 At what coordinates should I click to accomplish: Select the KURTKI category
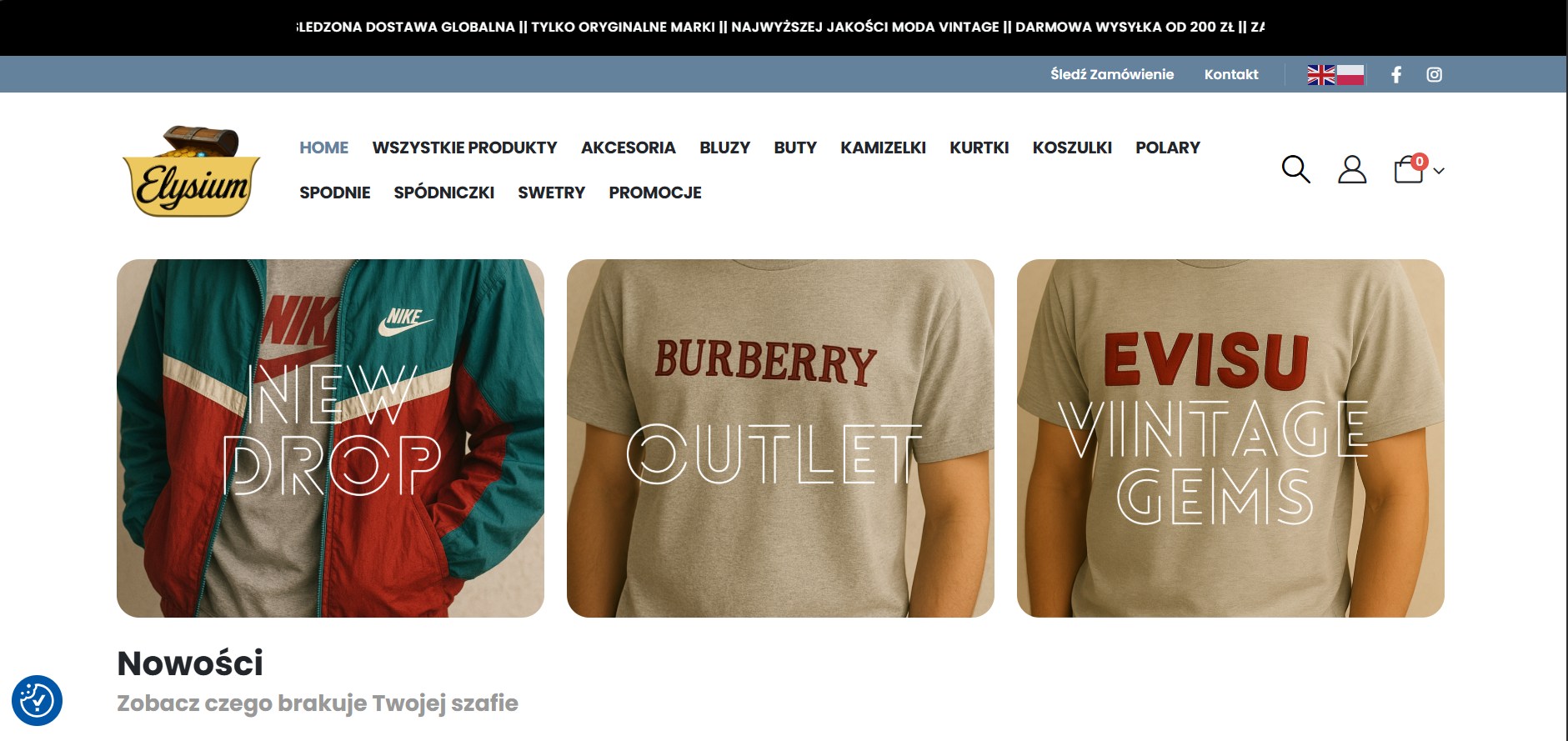click(979, 148)
